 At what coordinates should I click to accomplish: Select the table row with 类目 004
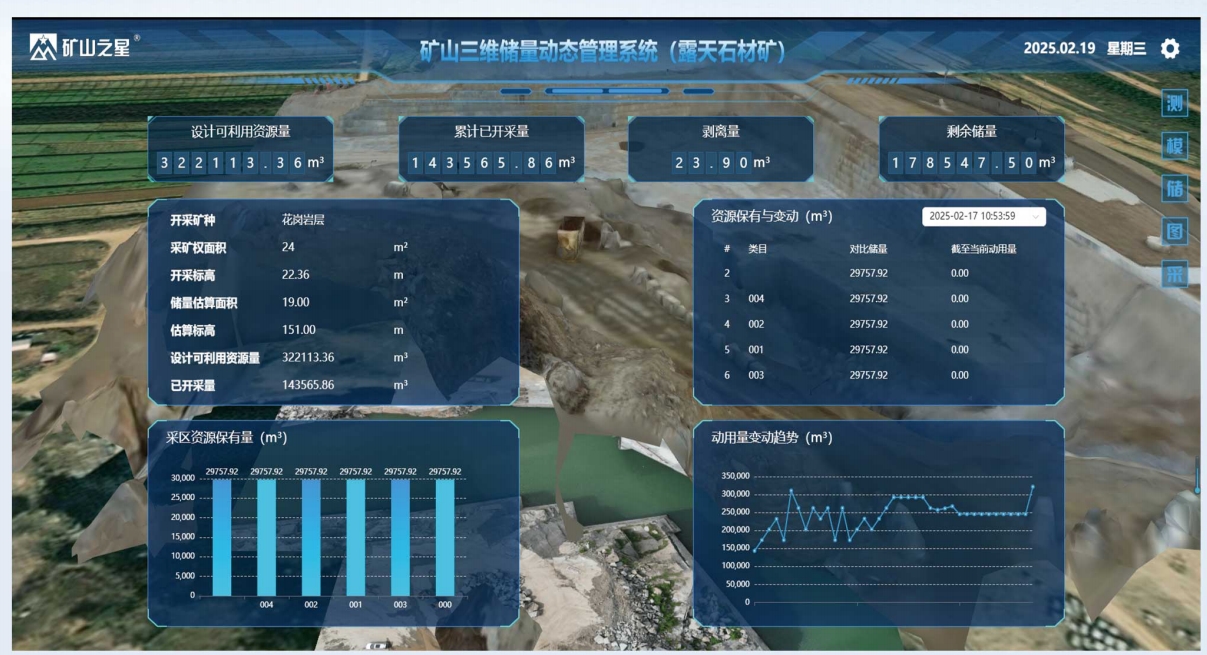pyautogui.click(x=878, y=298)
